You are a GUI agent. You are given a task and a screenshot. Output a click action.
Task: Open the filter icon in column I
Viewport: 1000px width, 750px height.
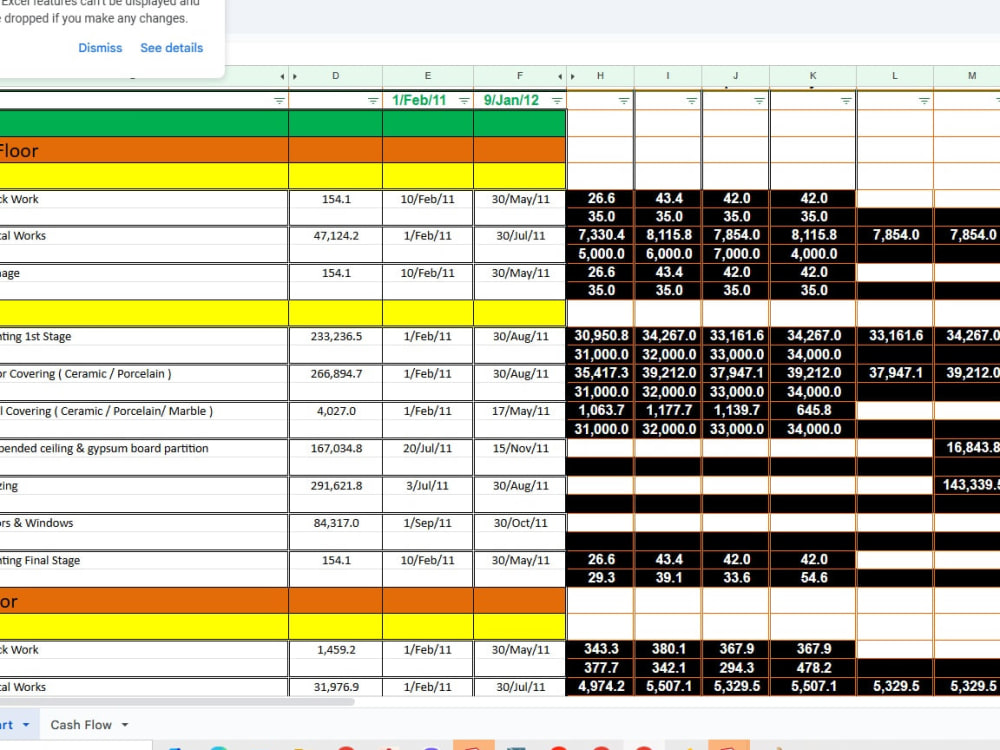click(x=691, y=101)
